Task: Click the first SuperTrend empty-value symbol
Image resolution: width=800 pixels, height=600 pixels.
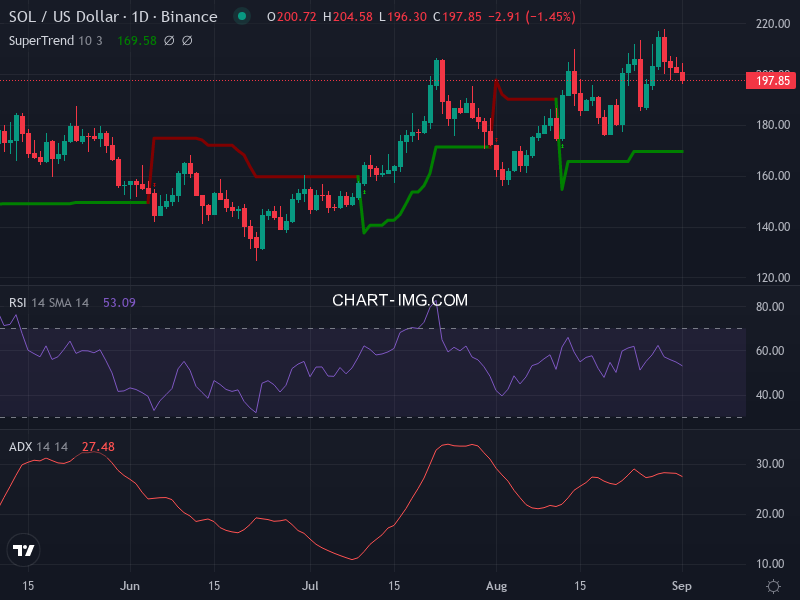Action: (169, 40)
